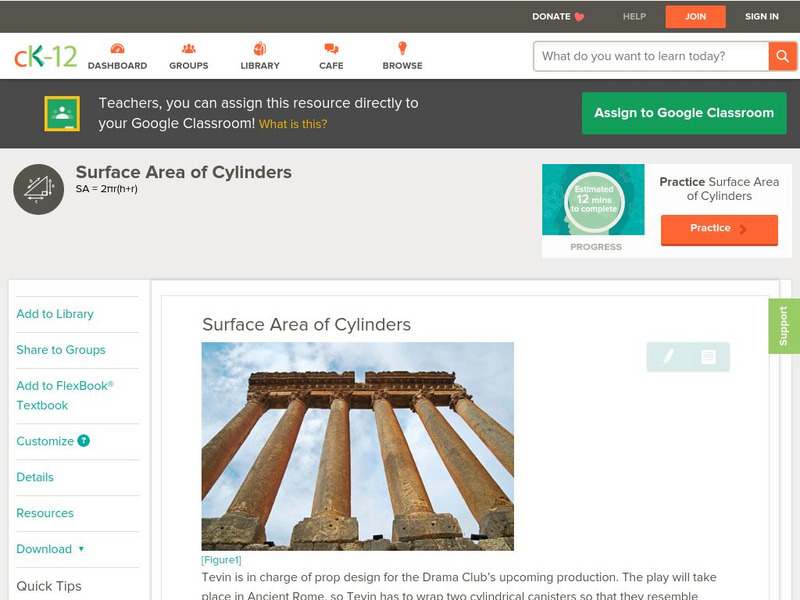Viewport: 800px width, 600px height.
Task: Open the Cafe chat bubbles icon
Action: click(331, 49)
